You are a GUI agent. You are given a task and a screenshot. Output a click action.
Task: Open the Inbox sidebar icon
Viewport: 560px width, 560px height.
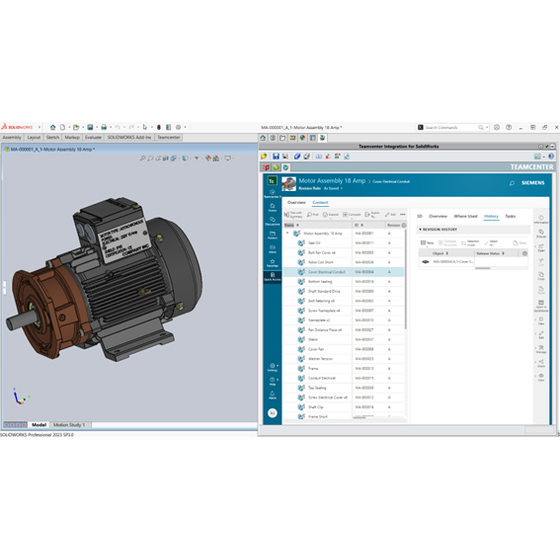(272, 249)
